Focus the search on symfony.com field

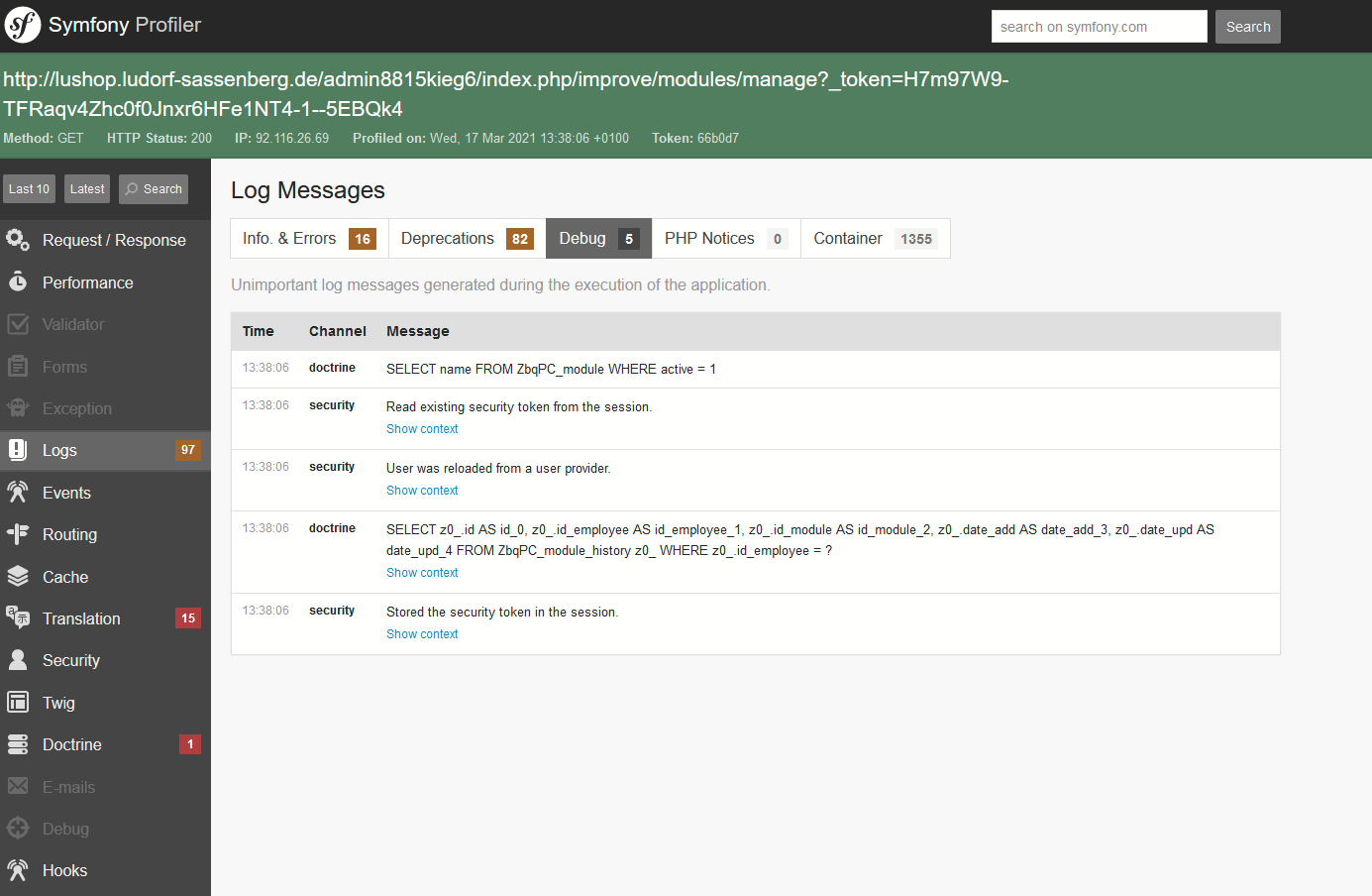(1100, 27)
